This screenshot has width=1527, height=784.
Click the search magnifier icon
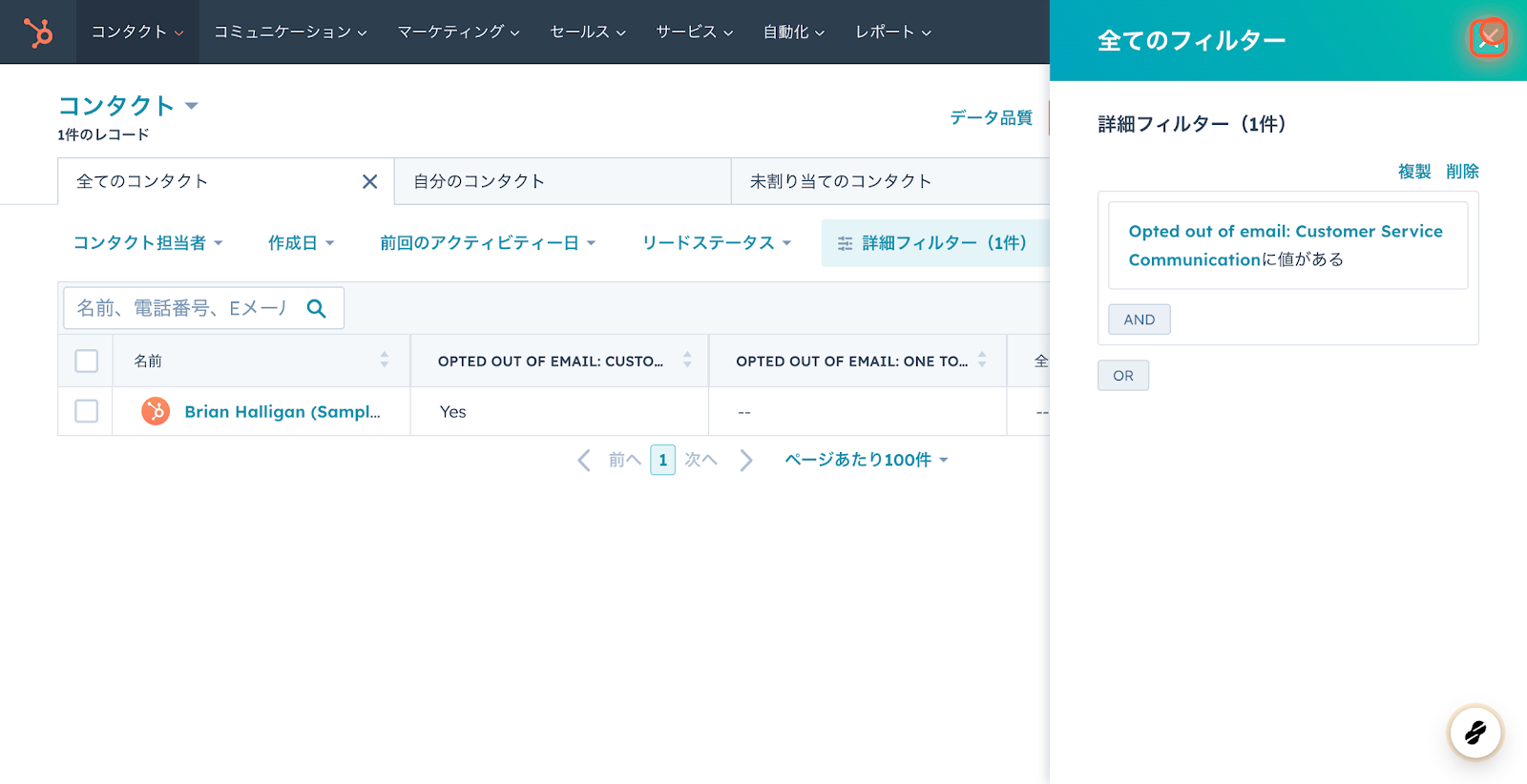click(316, 308)
